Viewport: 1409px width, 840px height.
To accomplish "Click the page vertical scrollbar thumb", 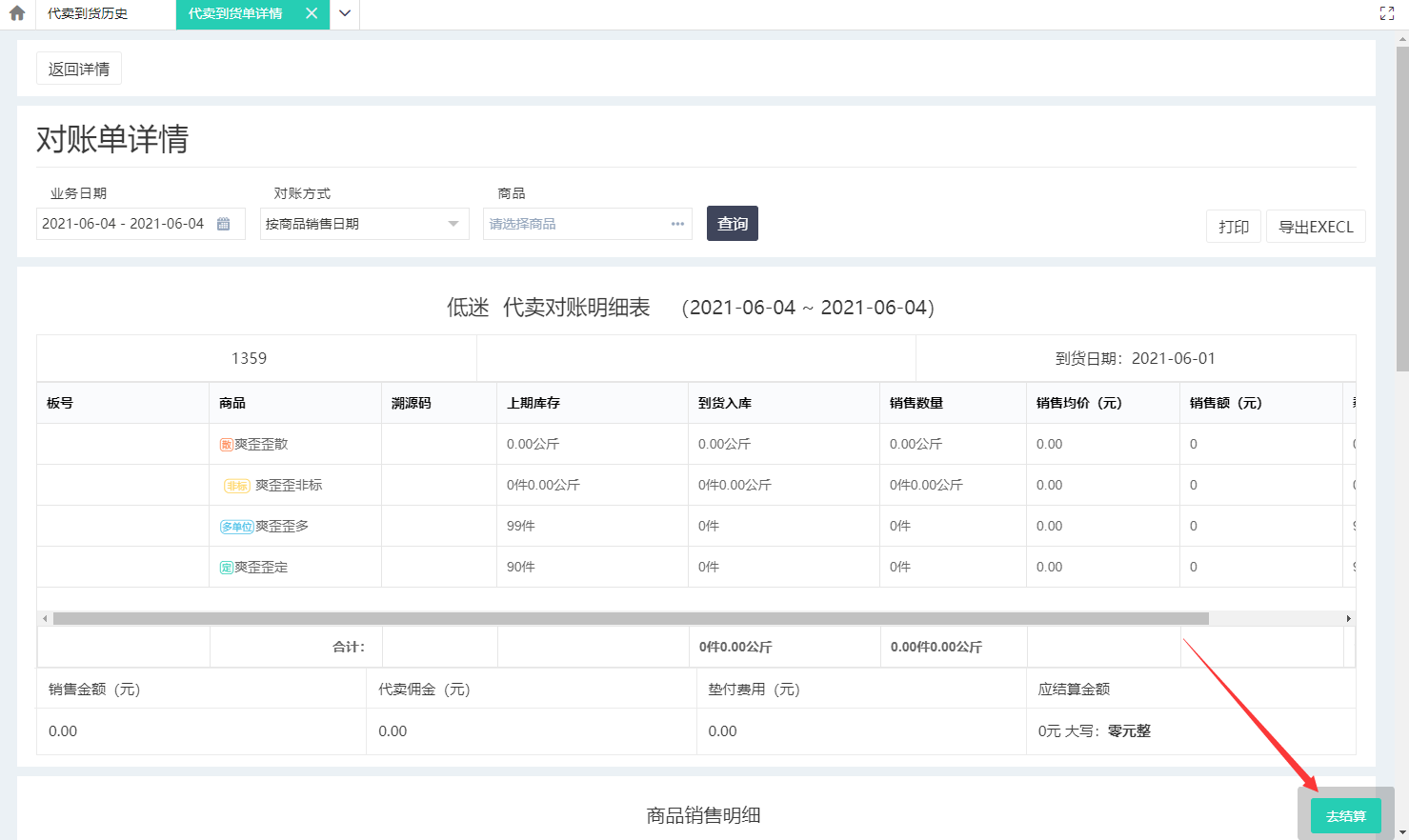I will (1402, 208).
